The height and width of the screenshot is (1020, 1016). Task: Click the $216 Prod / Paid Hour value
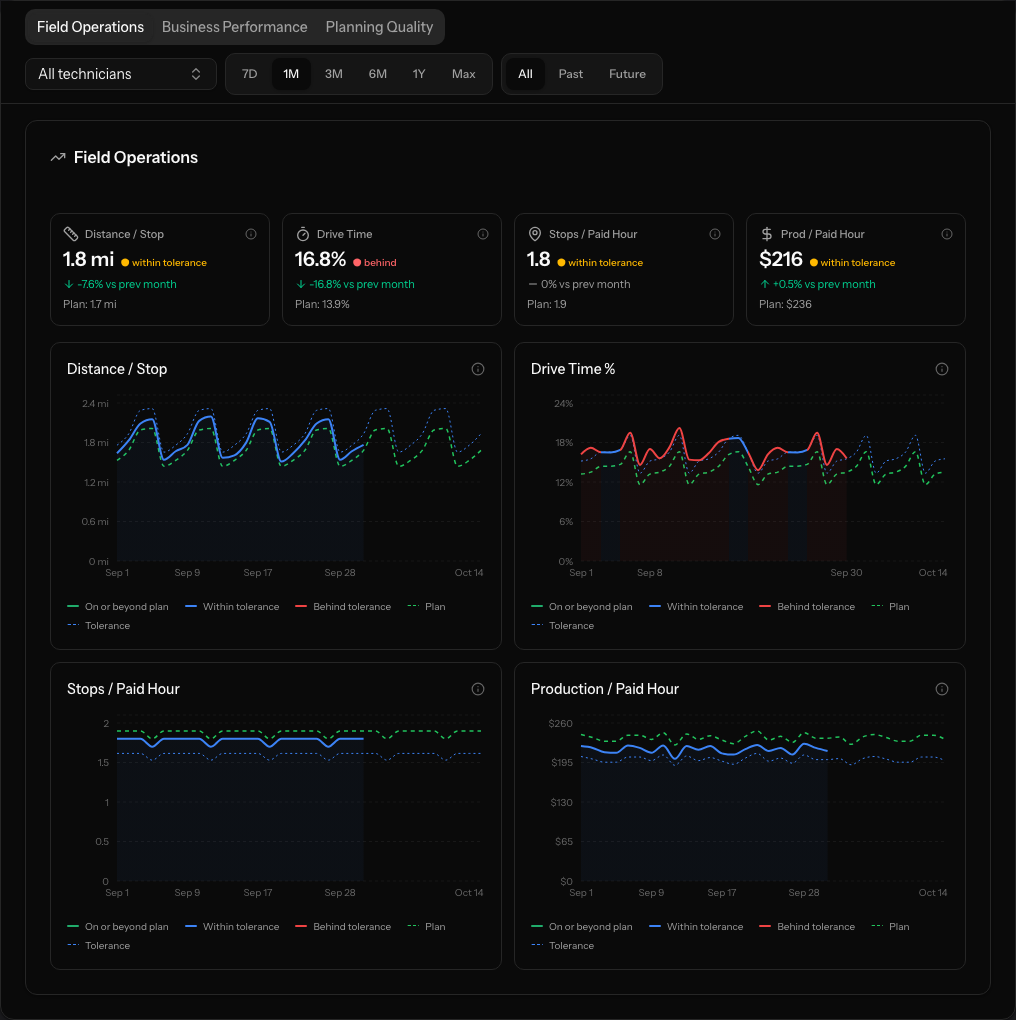781,260
